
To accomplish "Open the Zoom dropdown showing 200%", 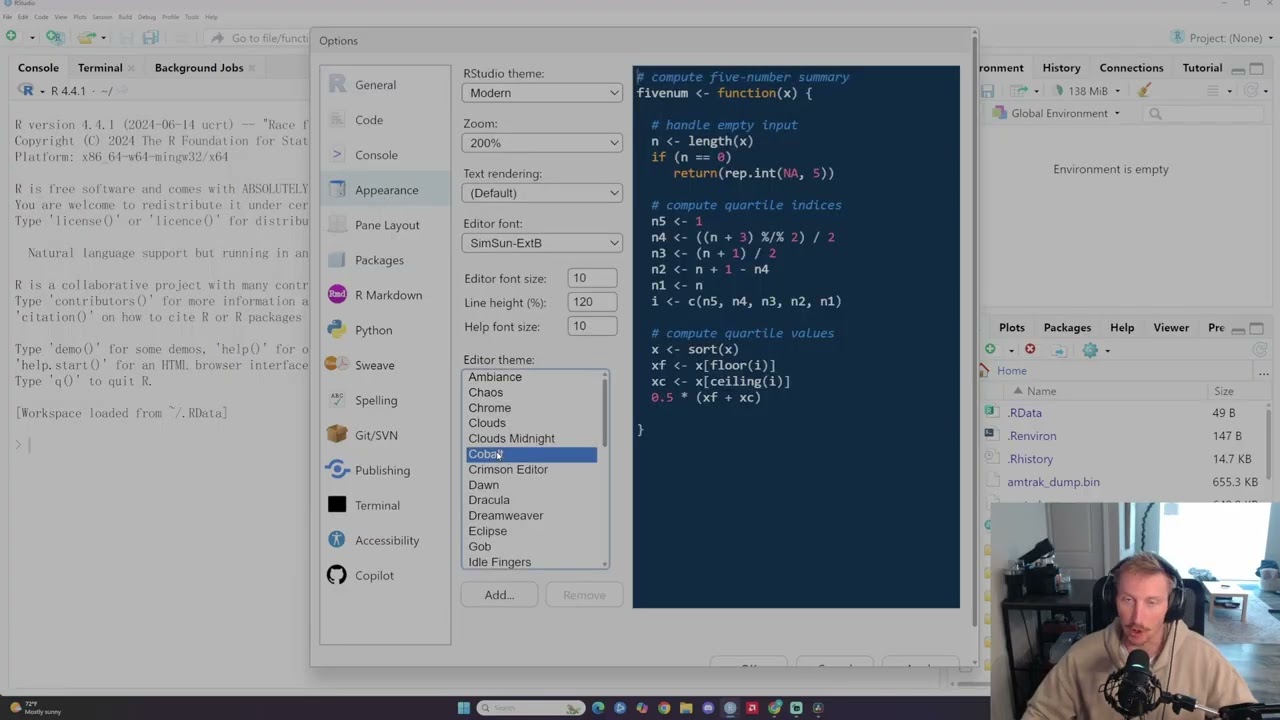I will [542, 143].
